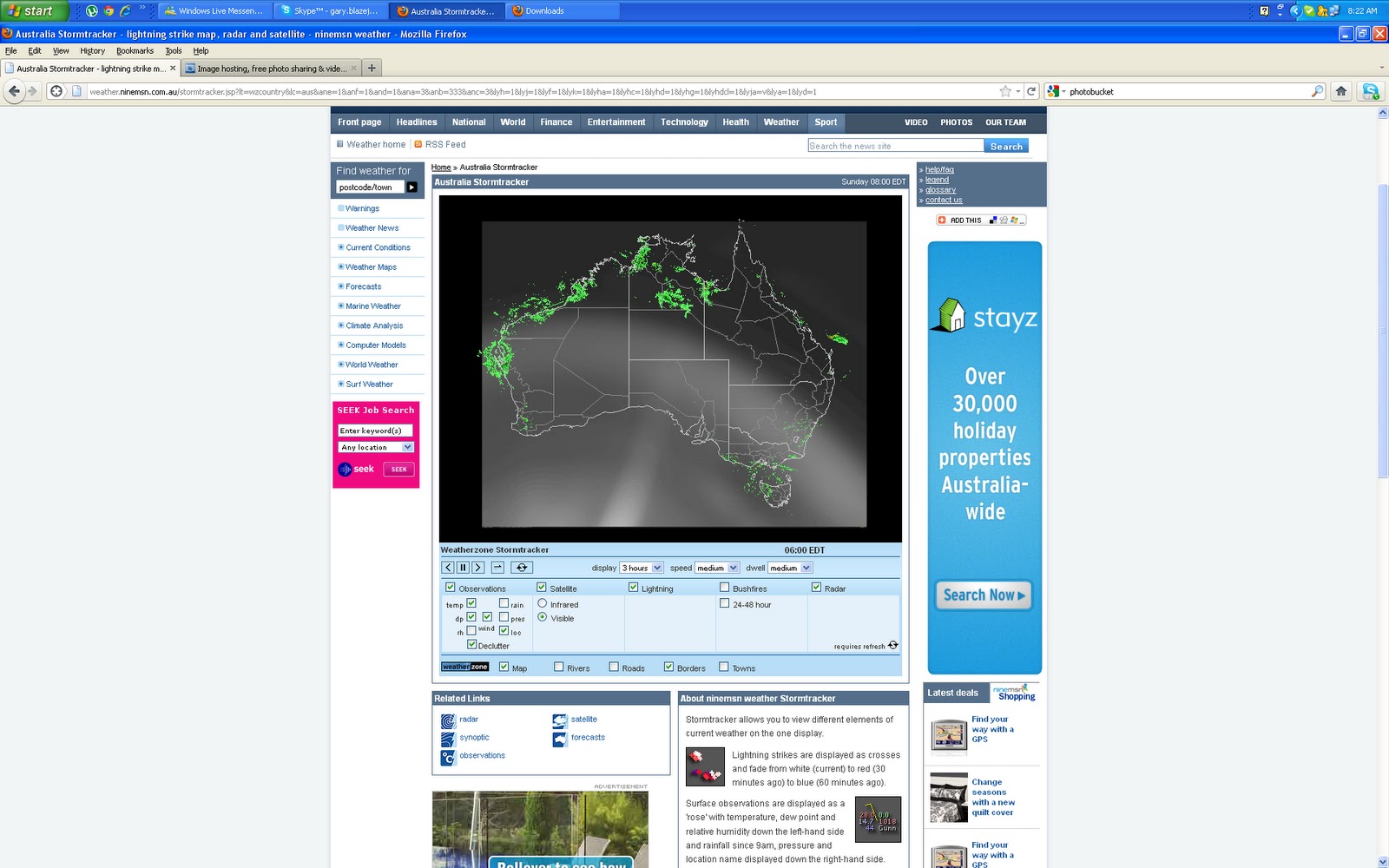
Task: Toggle the Radar checkbox
Action: point(816,588)
